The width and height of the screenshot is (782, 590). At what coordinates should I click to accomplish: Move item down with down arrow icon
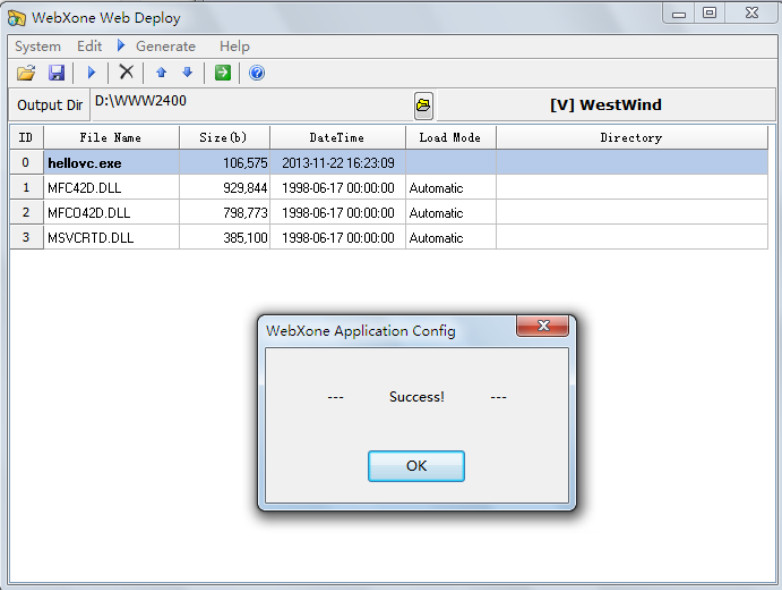188,72
